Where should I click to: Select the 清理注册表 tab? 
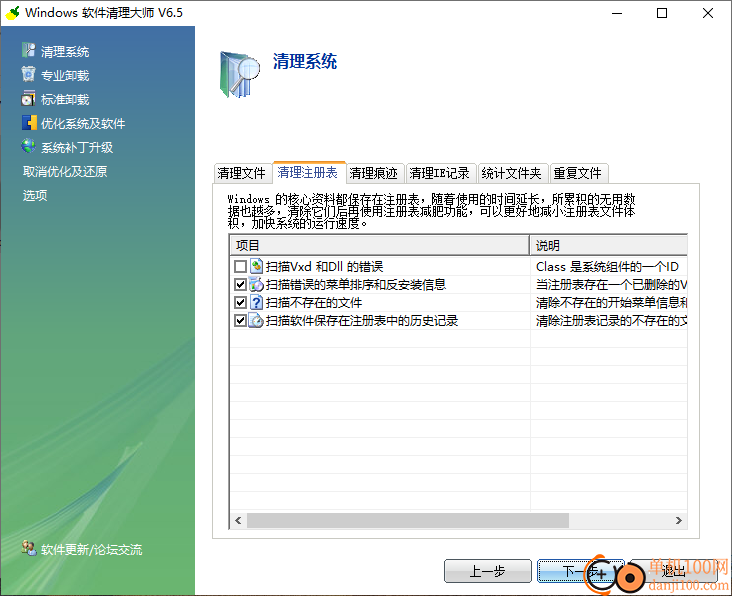(x=309, y=172)
